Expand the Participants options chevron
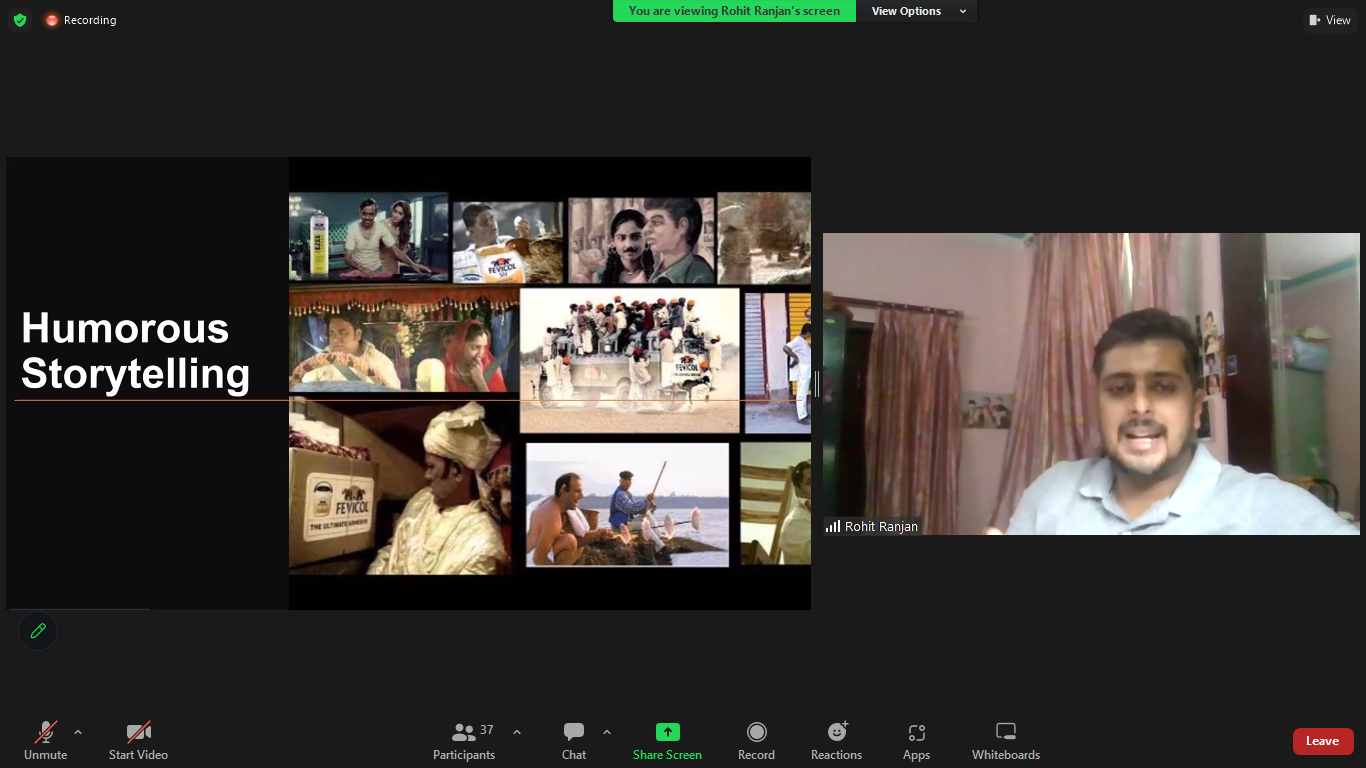 pyautogui.click(x=517, y=732)
